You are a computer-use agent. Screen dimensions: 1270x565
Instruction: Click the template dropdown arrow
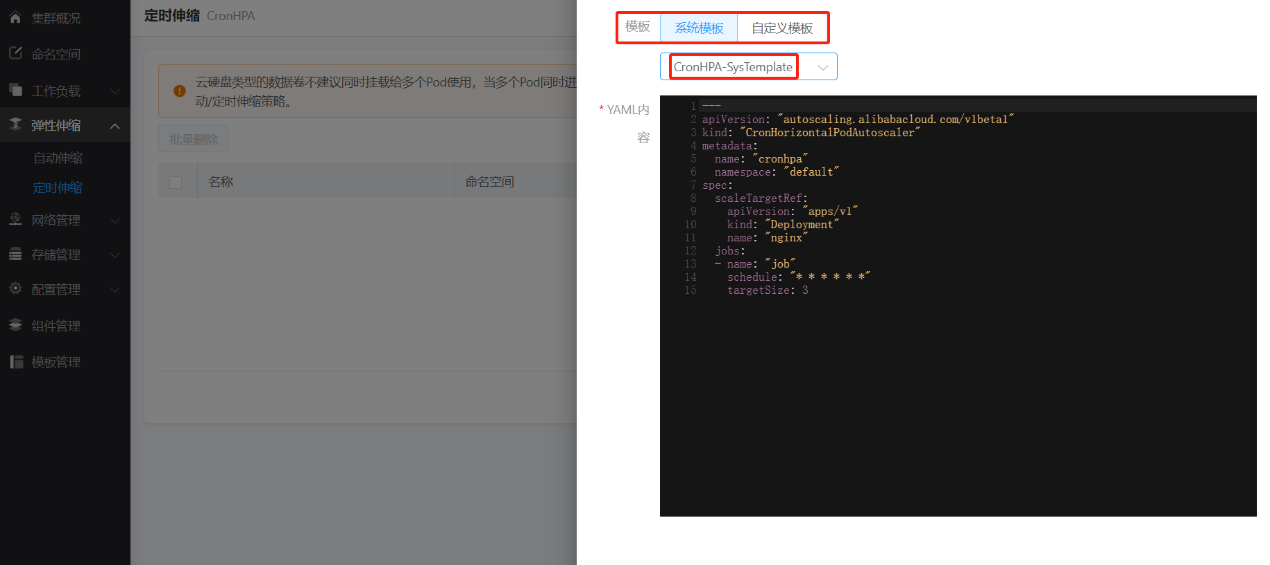(x=823, y=67)
